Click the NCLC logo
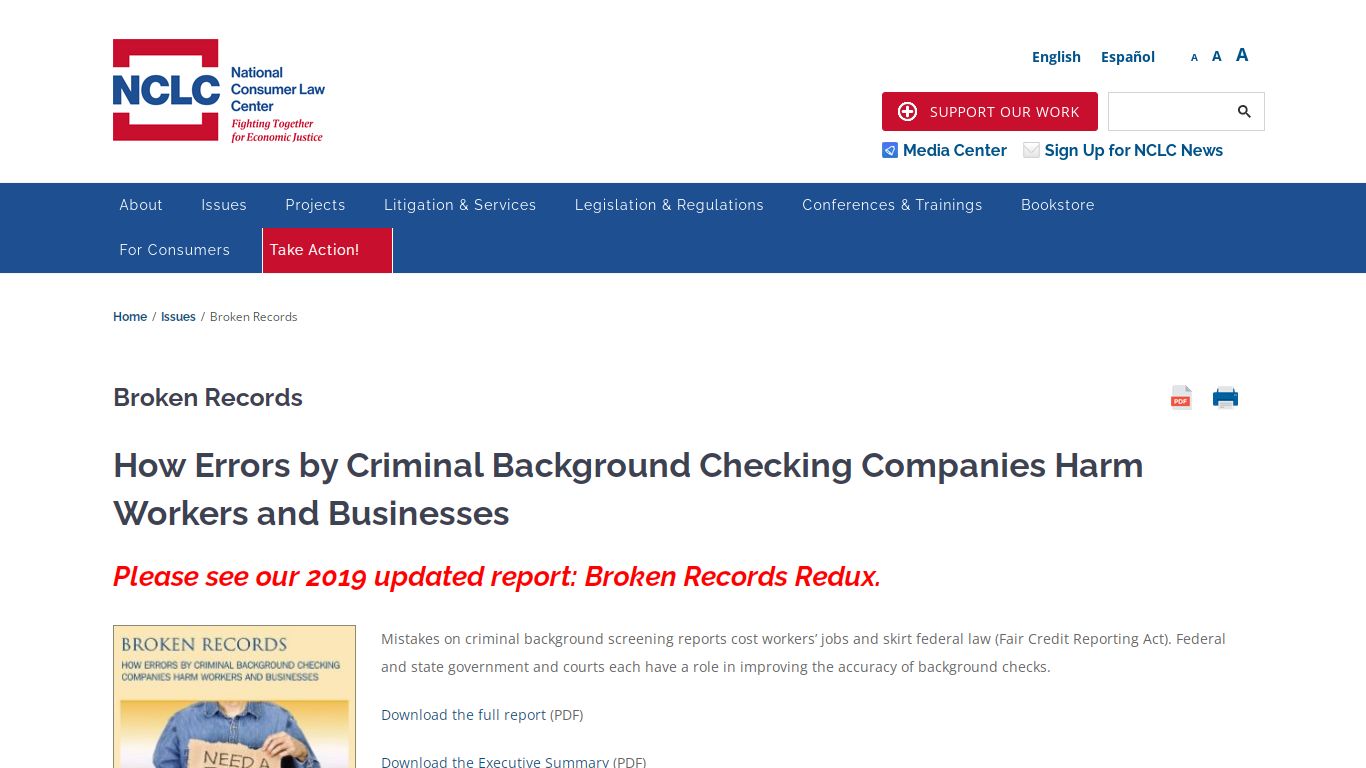Image resolution: width=1366 pixels, height=768 pixels. [x=219, y=90]
